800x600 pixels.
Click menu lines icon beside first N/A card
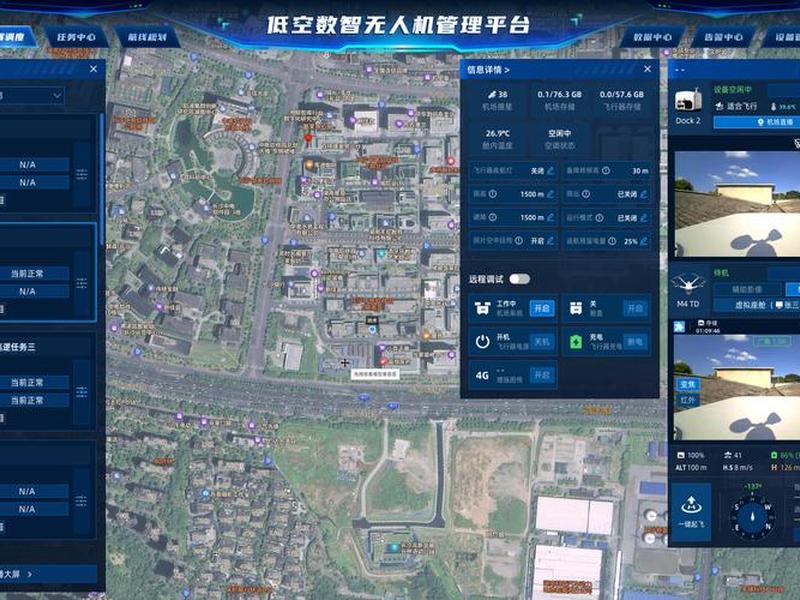click(82, 174)
